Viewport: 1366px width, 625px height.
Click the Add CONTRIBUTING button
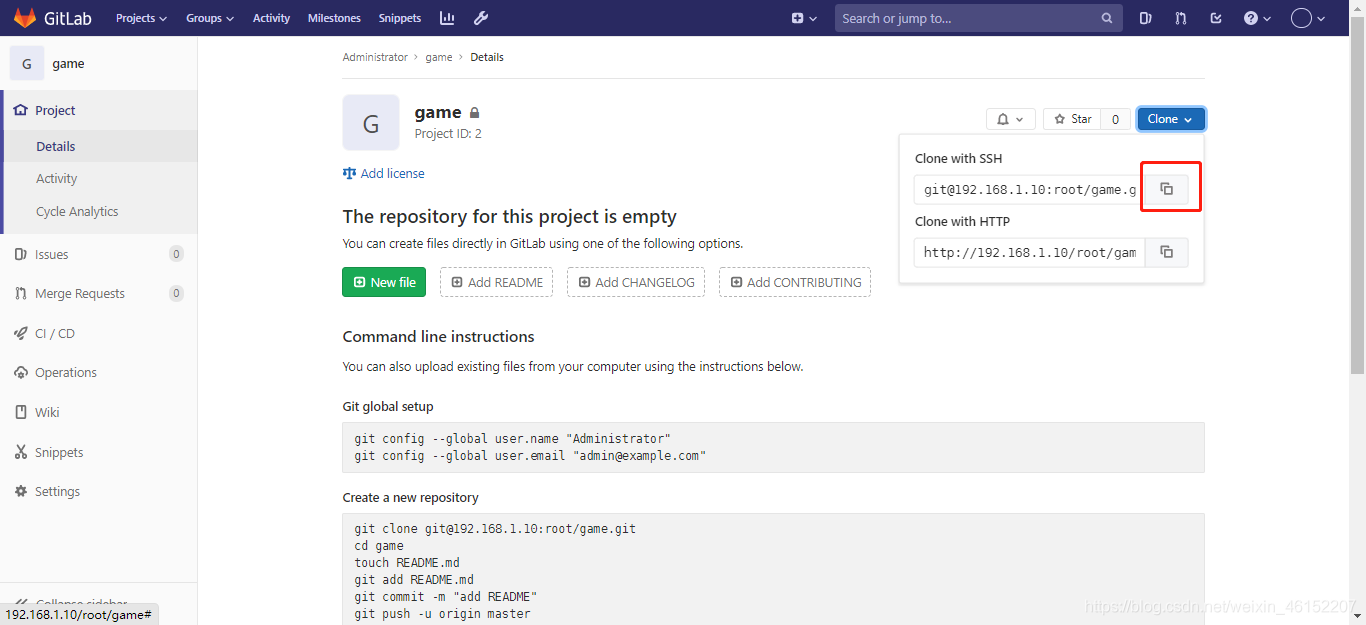click(795, 282)
